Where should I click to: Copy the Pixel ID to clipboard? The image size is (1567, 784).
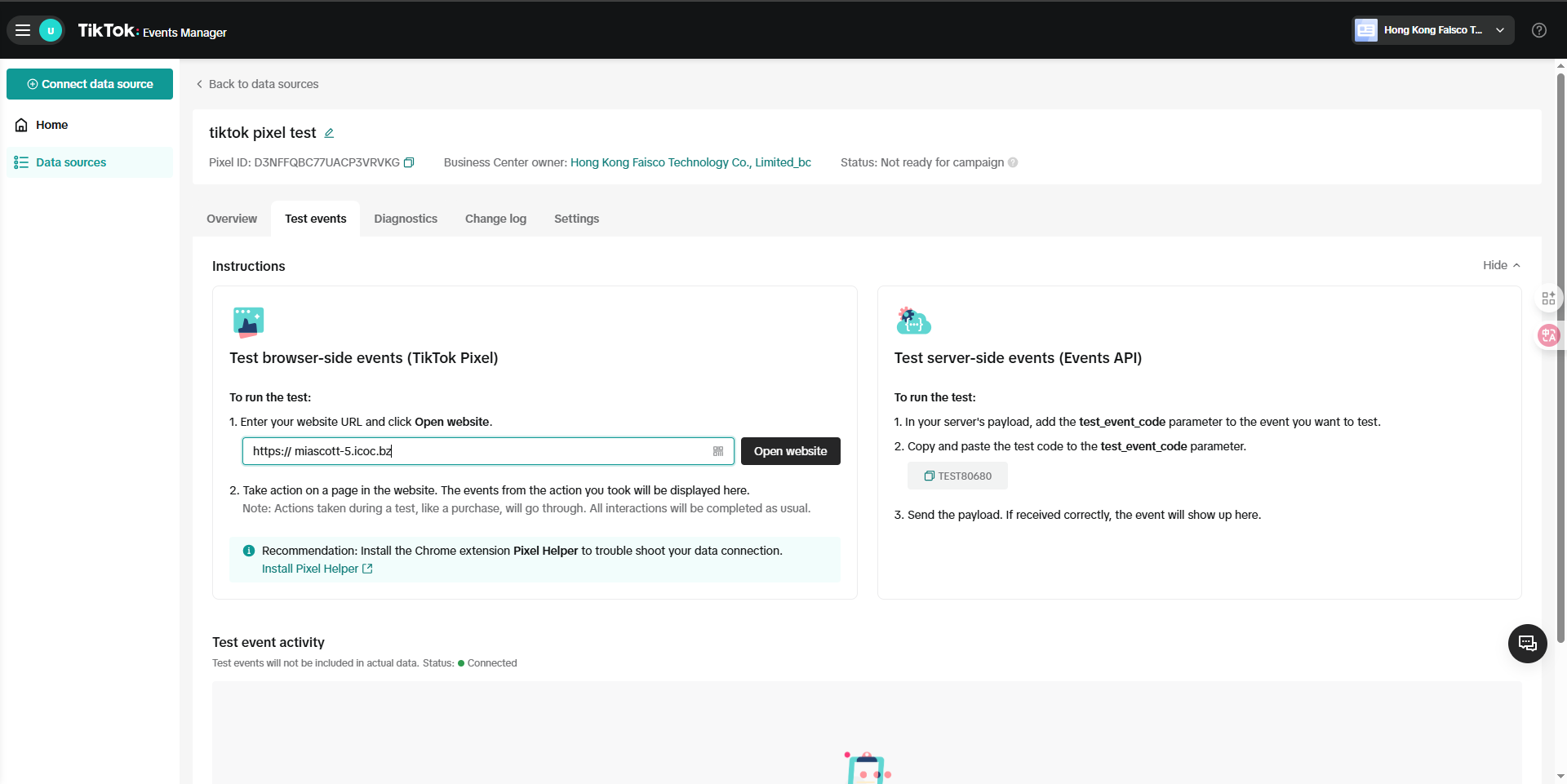click(x=409, y=162)
